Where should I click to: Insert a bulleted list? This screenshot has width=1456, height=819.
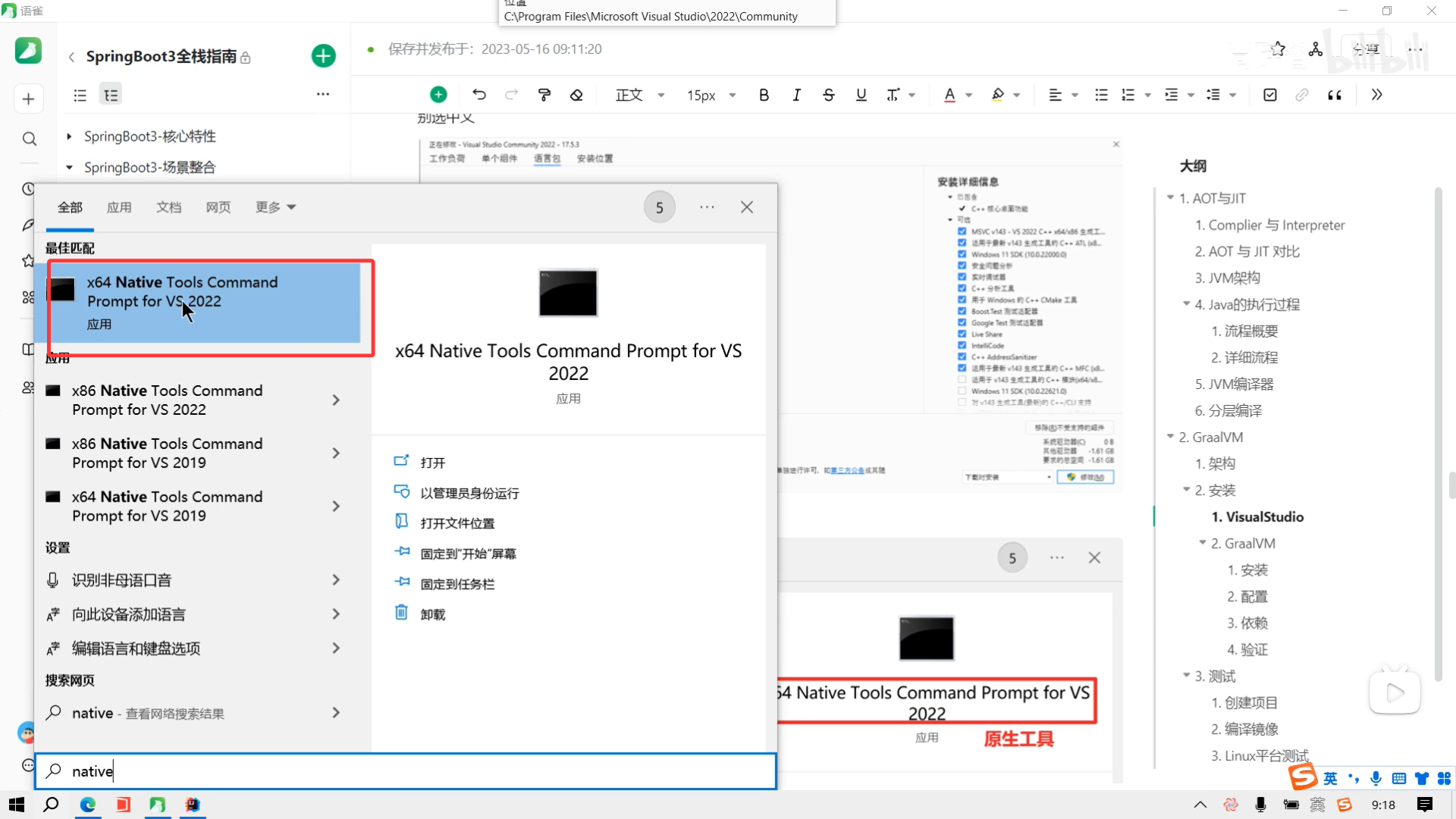(1101, 95)
